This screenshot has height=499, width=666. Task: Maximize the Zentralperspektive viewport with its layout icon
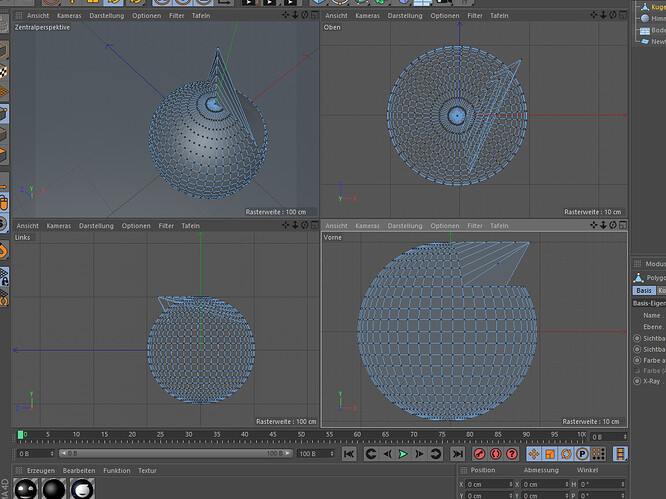pyautogui.click(x=314, y=15)
